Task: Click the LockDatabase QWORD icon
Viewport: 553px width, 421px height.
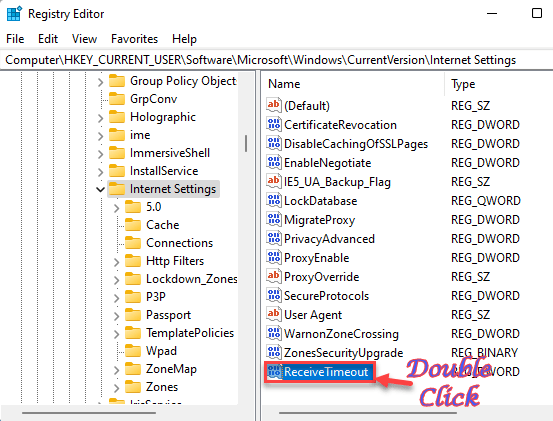Action: pos(274,201)
